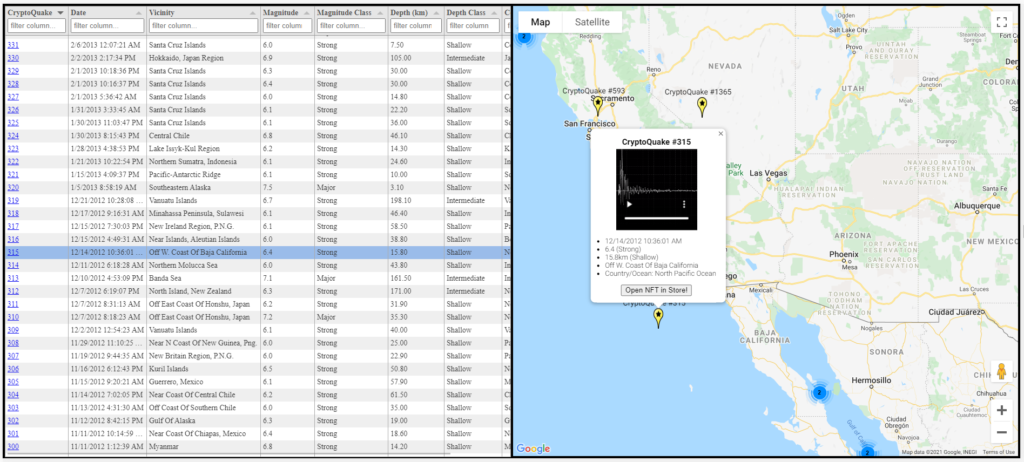
Task: Select the Central Chile vicinity cell
Action: pyautogui.click(x=203, y=136)
